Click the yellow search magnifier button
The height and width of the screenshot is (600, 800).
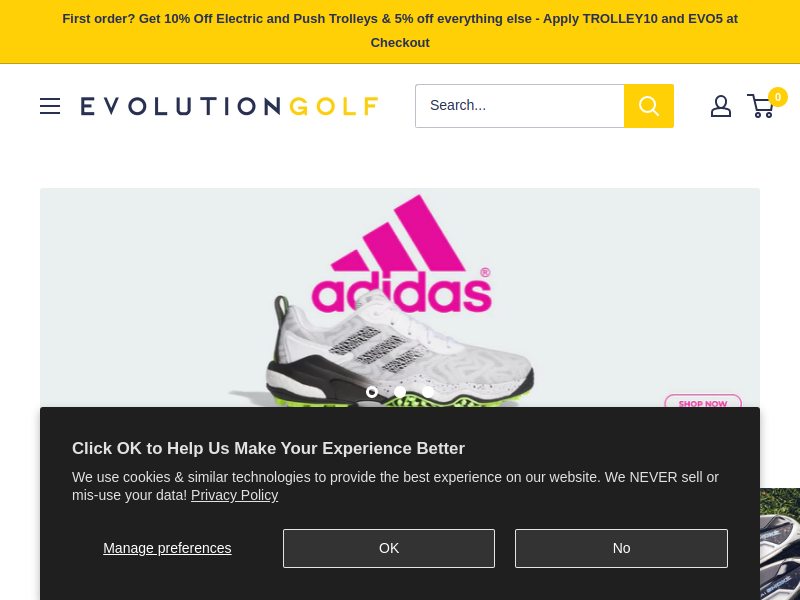[x=648, y=106]
